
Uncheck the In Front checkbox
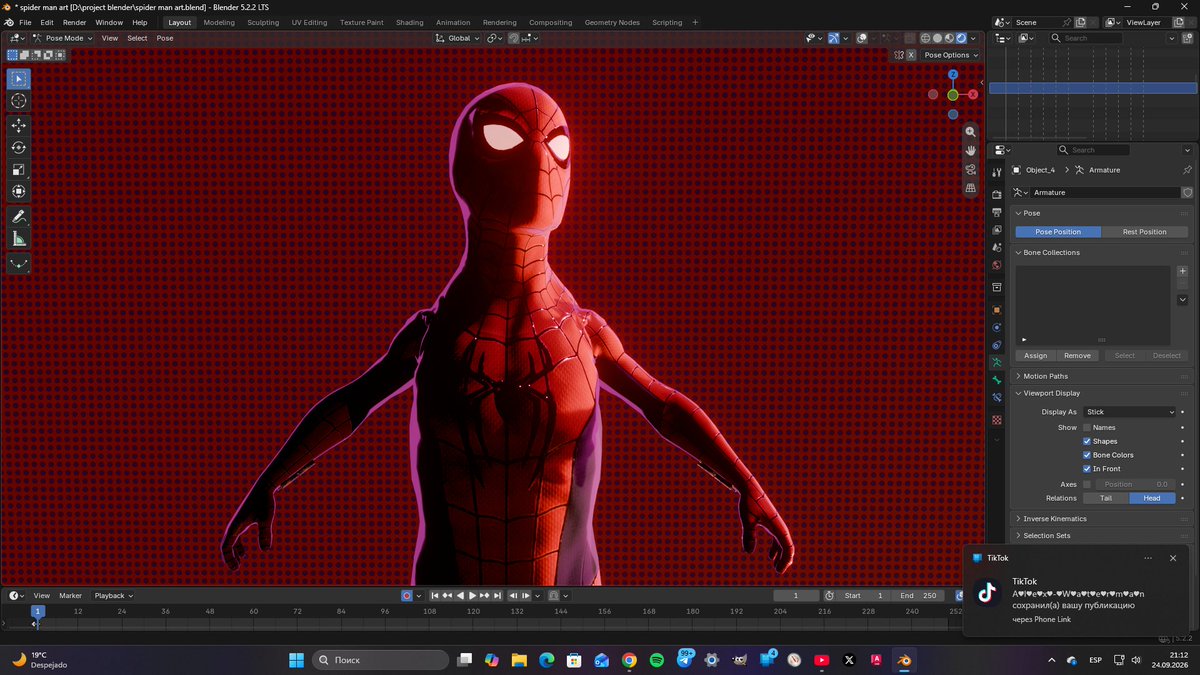(x=1087, y=469)
